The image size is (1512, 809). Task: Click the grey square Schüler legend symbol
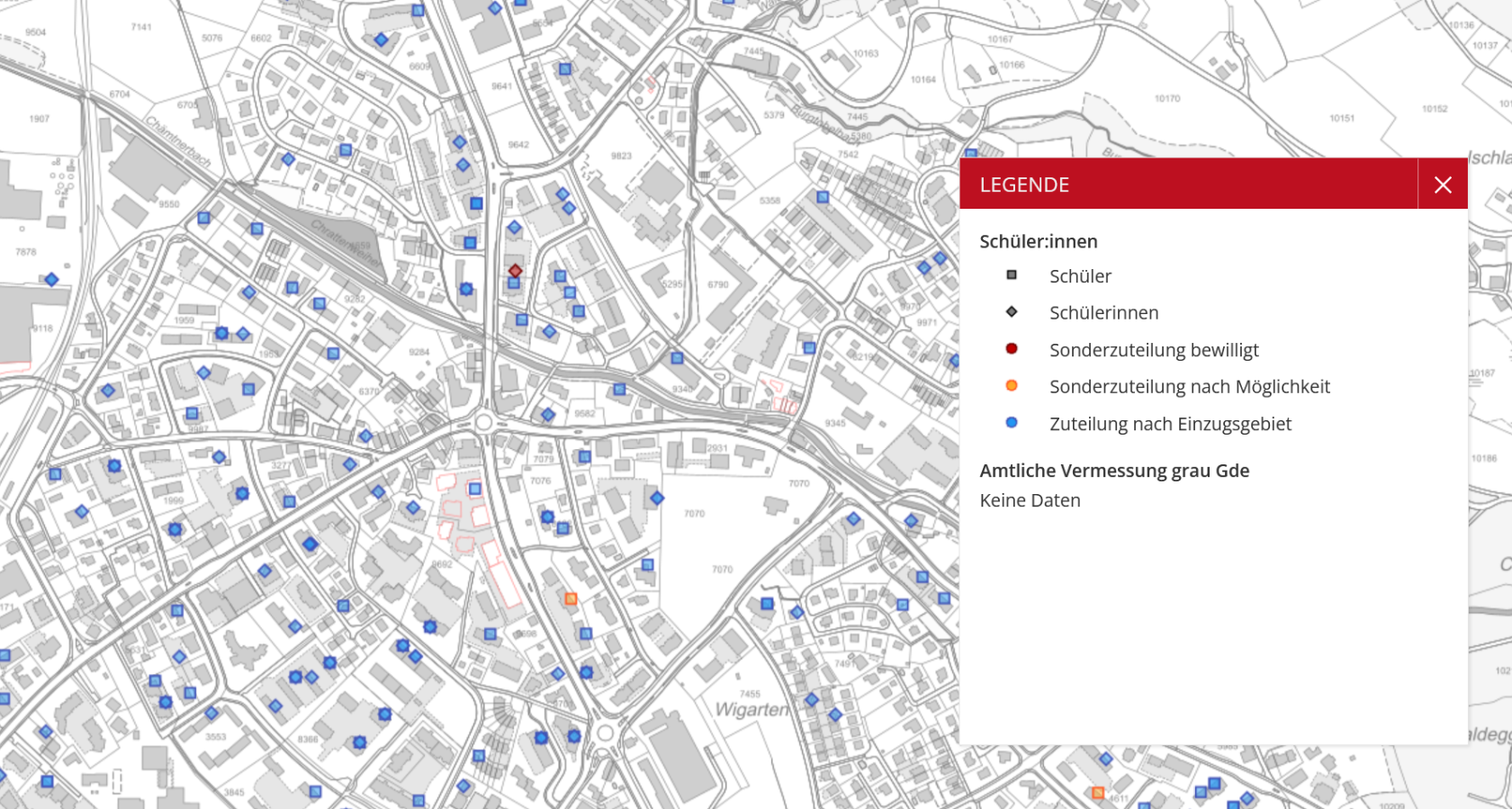(1012, 275)
